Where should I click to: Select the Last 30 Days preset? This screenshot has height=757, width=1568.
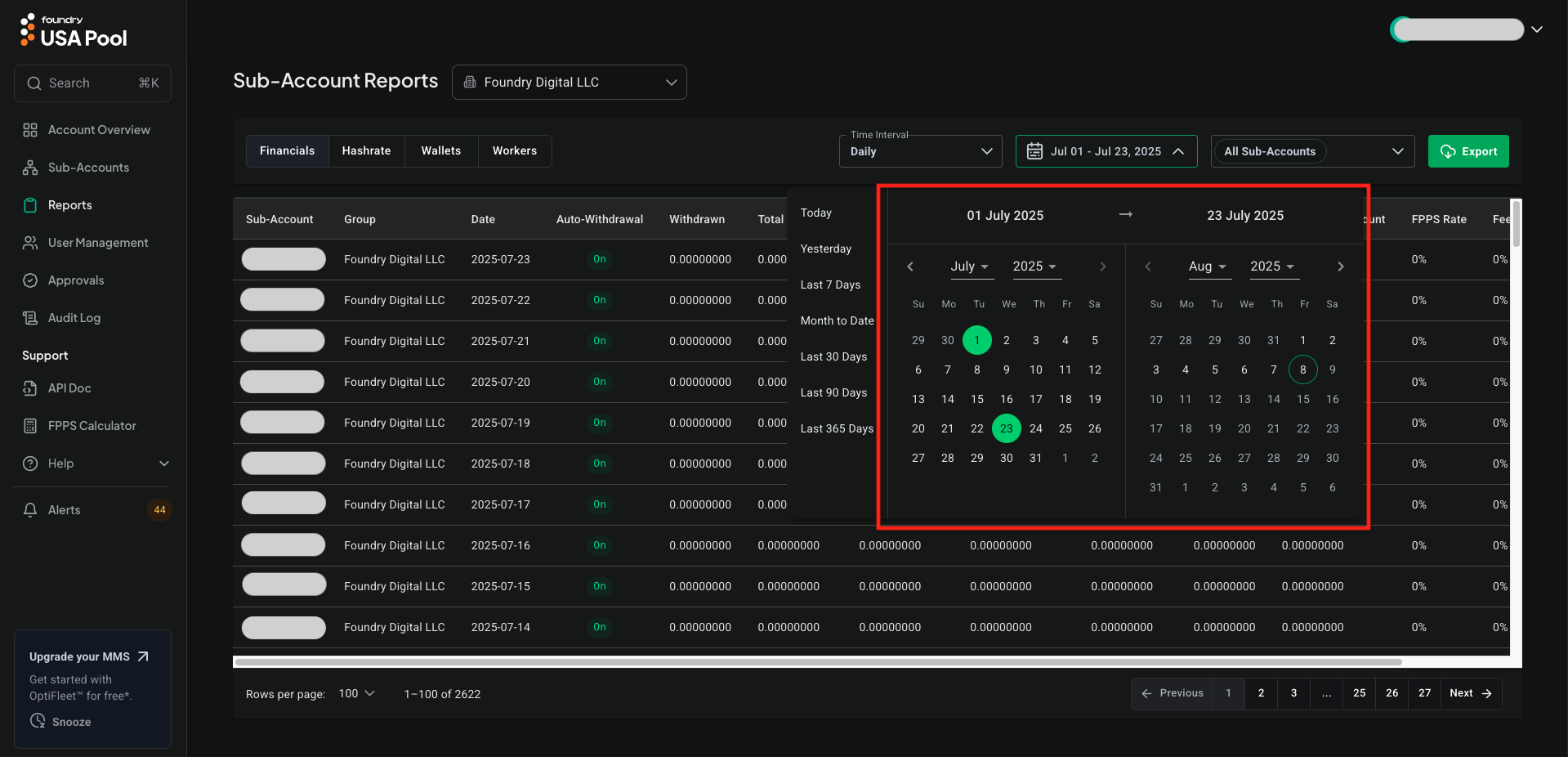833,357
